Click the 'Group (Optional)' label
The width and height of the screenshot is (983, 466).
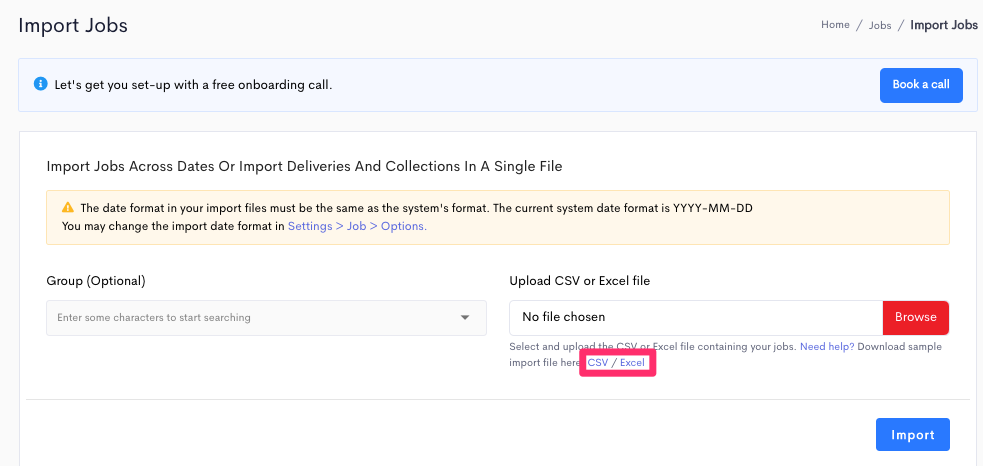[96, 282]
